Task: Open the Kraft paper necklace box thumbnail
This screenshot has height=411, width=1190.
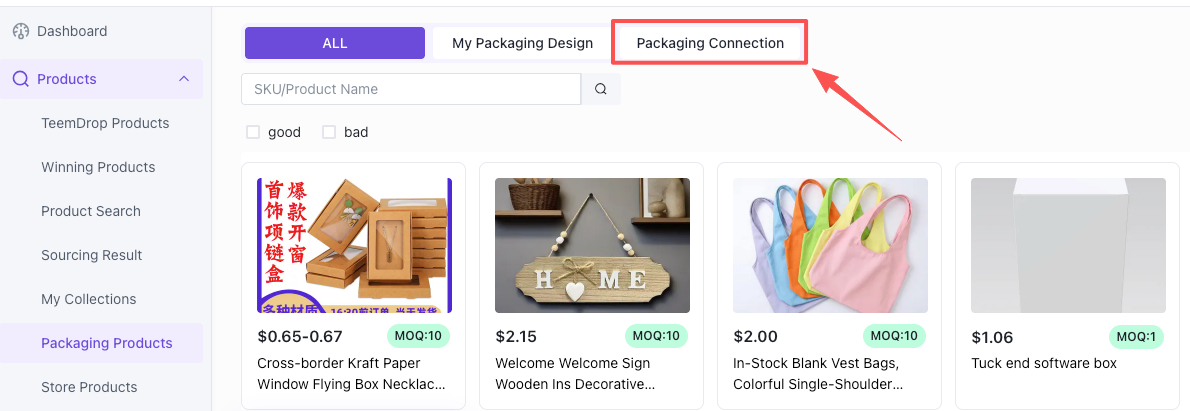Action: 354,246
